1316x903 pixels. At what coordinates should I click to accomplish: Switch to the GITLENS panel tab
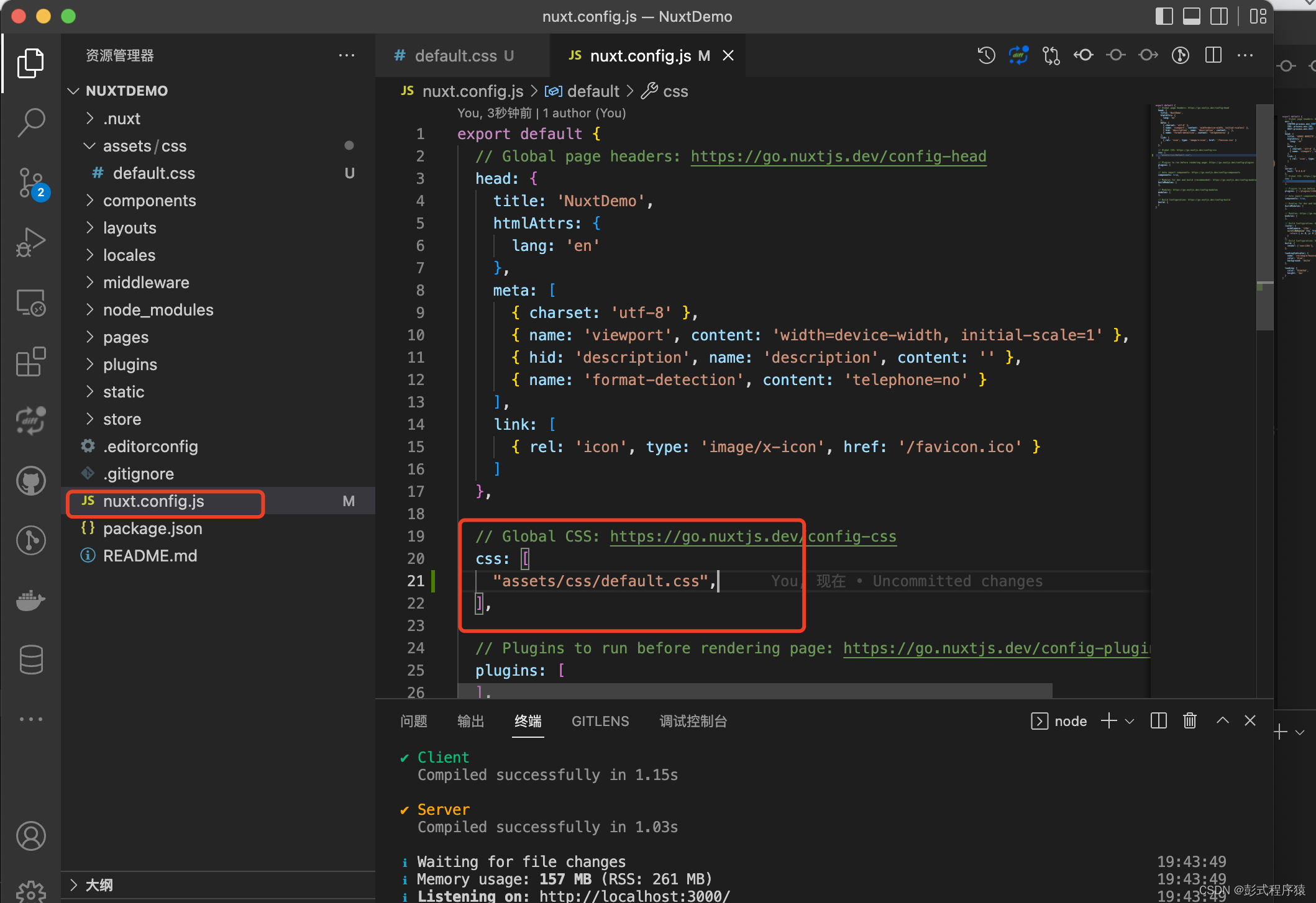600,721
